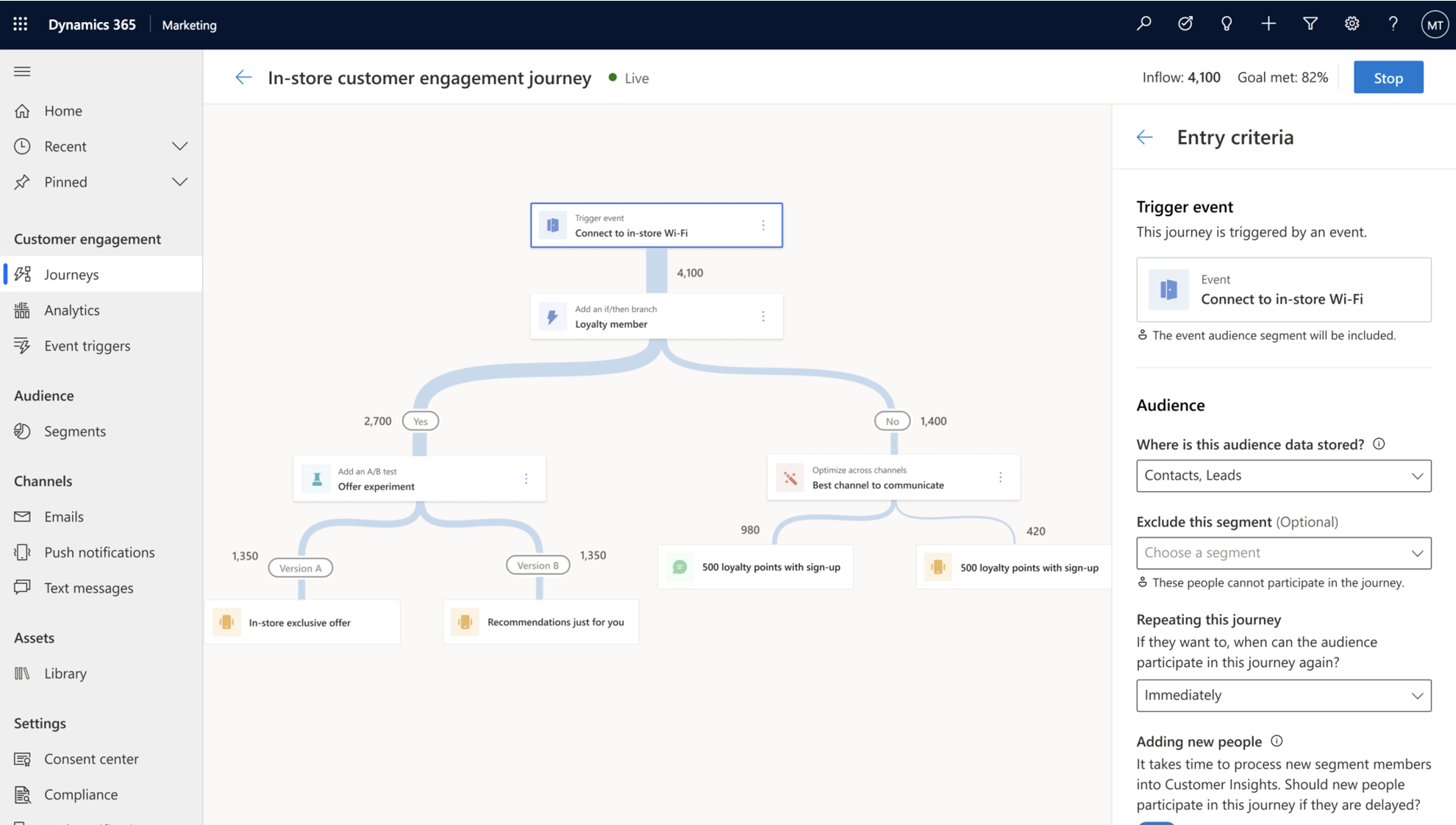This screenshot has height=825, width=1456.
Task: Select the Version B branch label
Action: [538, 565]
